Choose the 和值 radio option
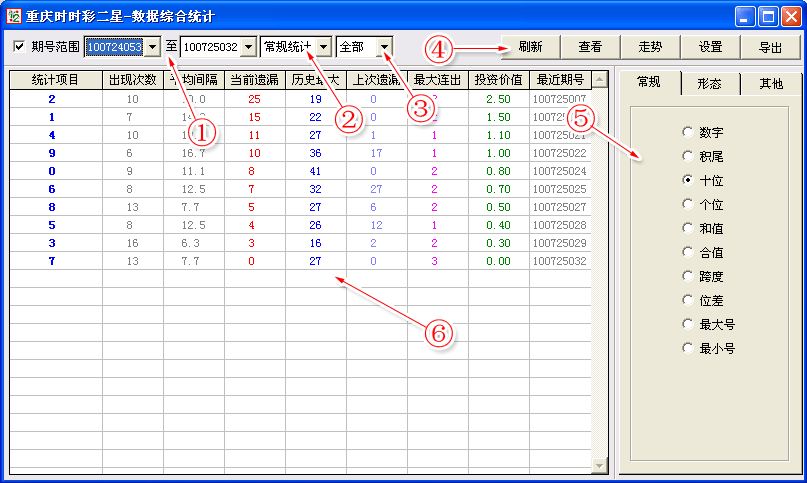Image resolution: width=807 pixels, height=483 pixels. [x=687, y=228]
